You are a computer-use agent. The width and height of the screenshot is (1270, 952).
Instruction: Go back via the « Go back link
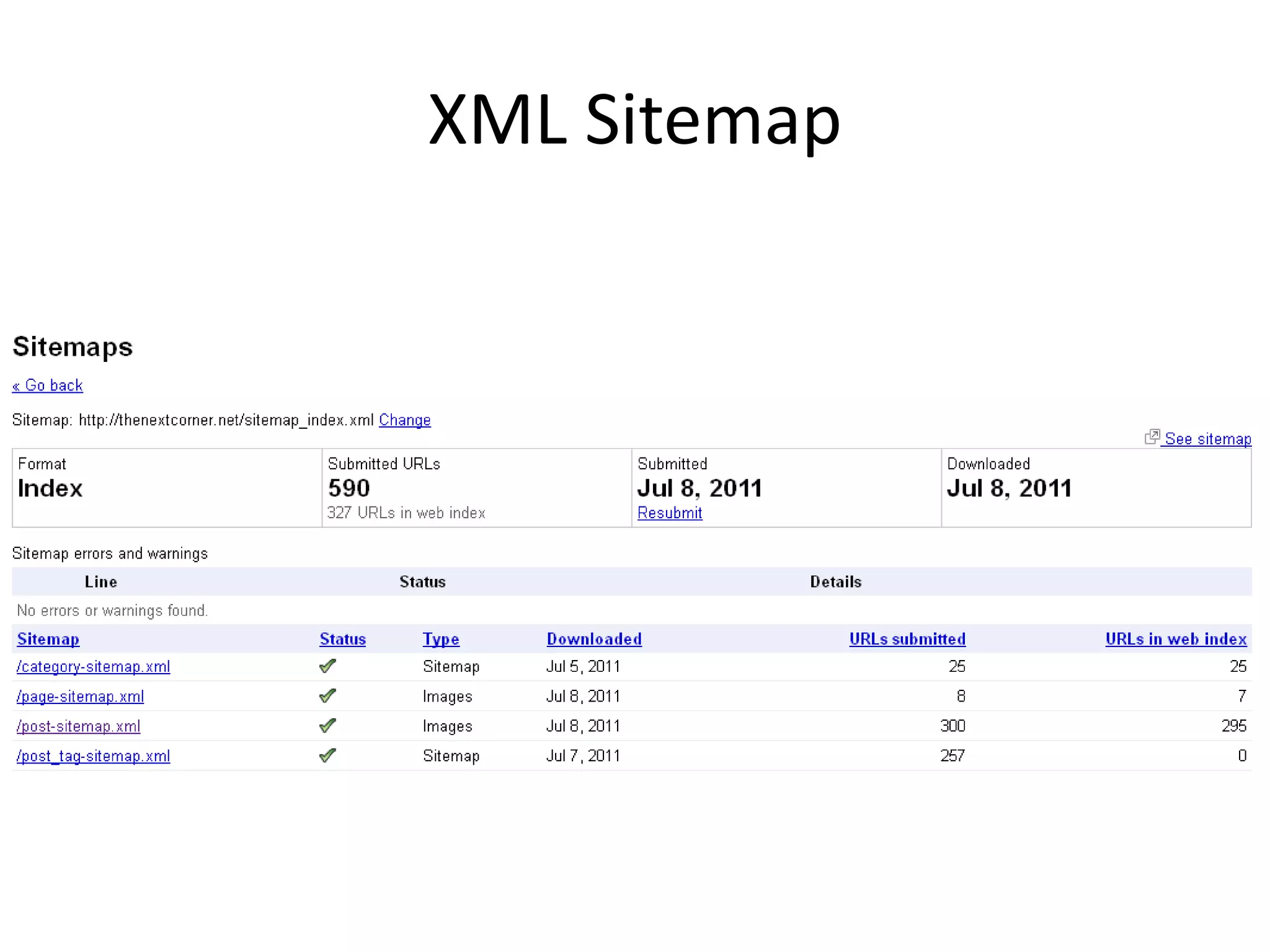(x=48, y=386)
